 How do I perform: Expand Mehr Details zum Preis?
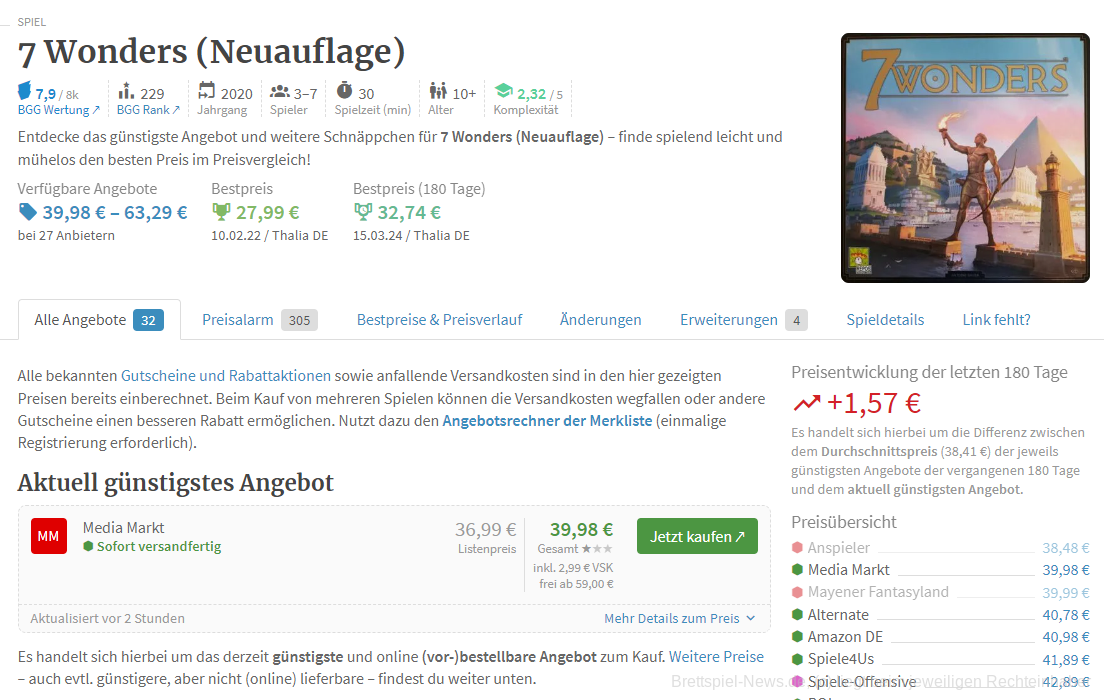(680, 618)
